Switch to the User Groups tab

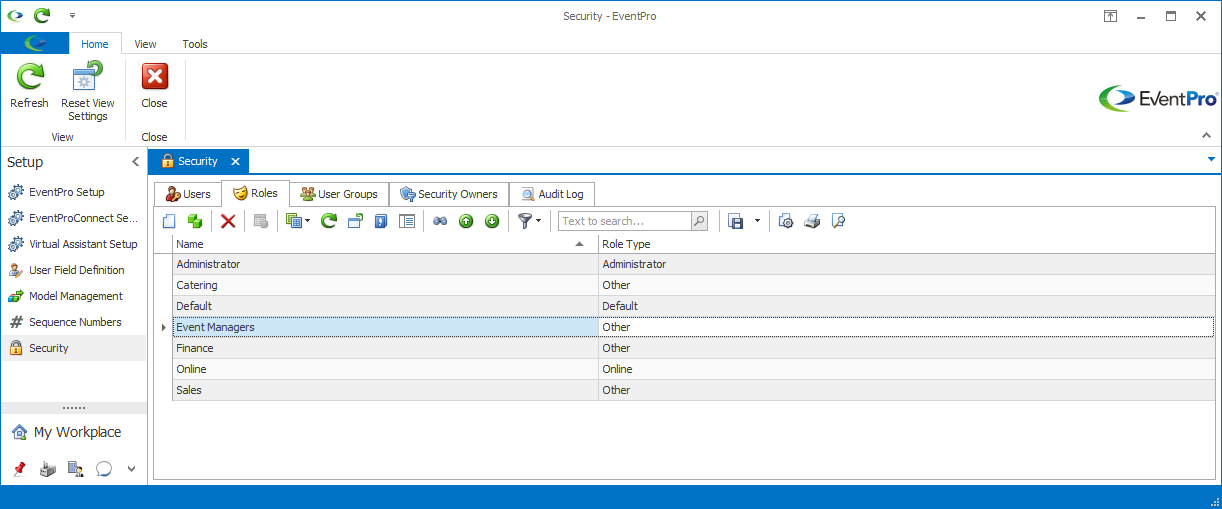tap(339, 194)
